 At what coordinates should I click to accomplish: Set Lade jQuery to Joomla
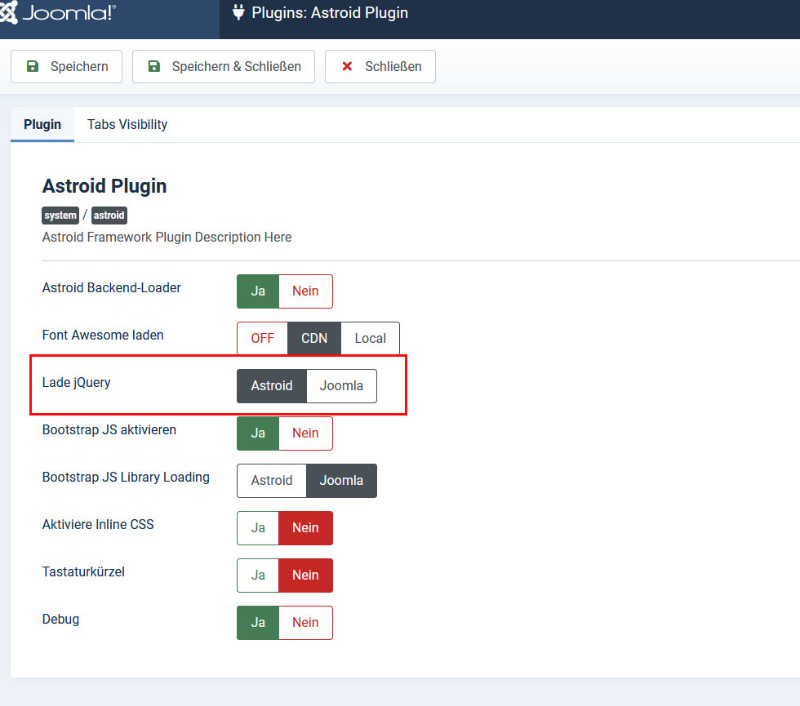tap(341, 386)
